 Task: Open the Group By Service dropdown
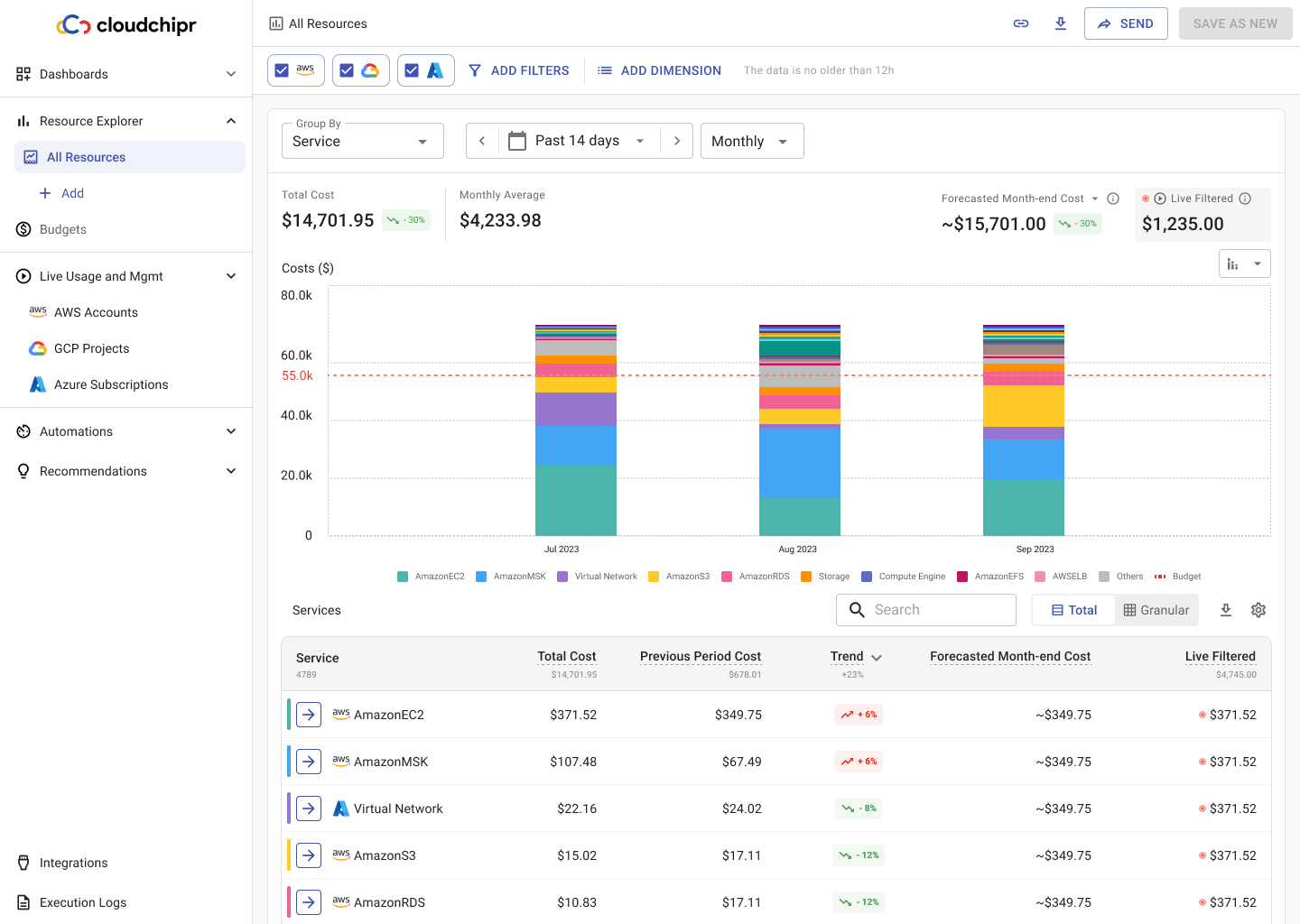(x=363, y=141)
